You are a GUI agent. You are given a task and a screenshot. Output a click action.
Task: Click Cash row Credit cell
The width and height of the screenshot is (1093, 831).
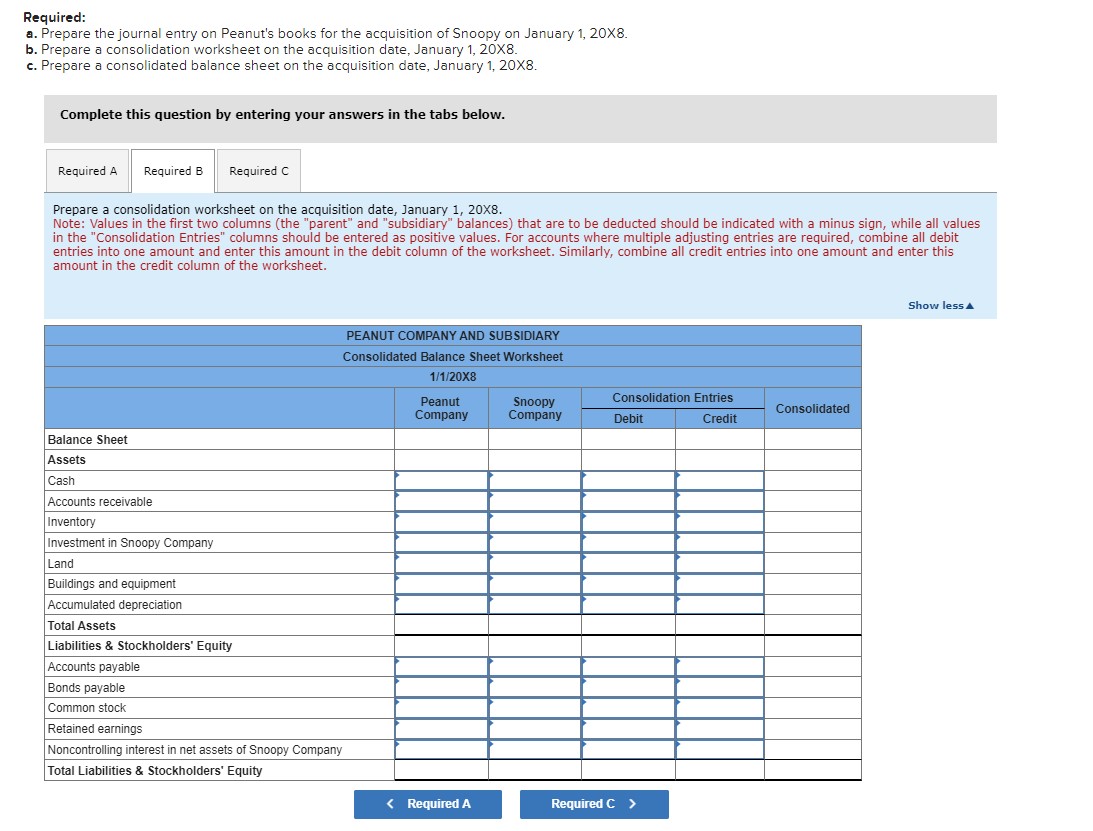[x=719, y=481]
